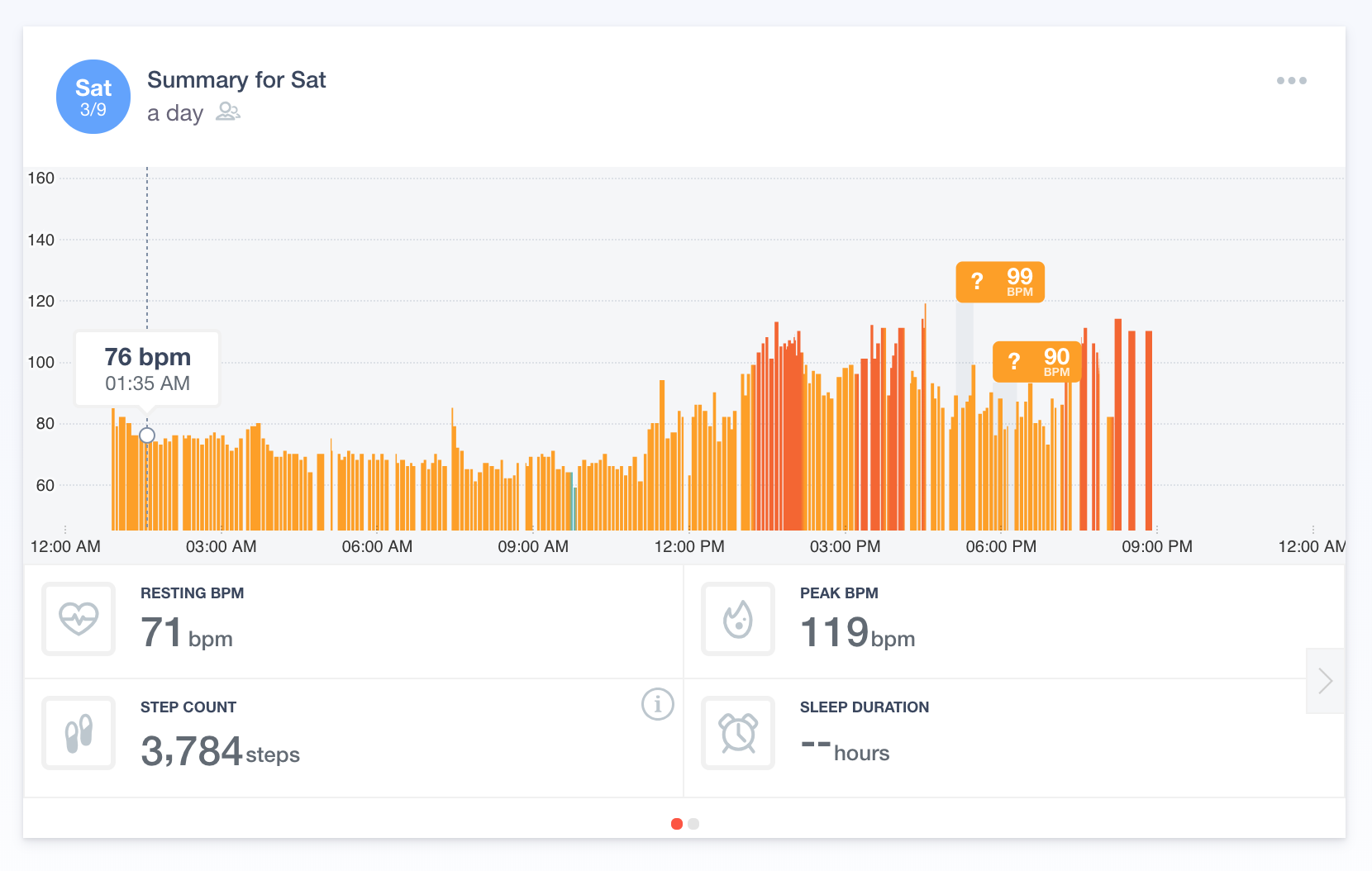
Task: Click the 12:00 PM time axis label
Action: pos(688,546)
